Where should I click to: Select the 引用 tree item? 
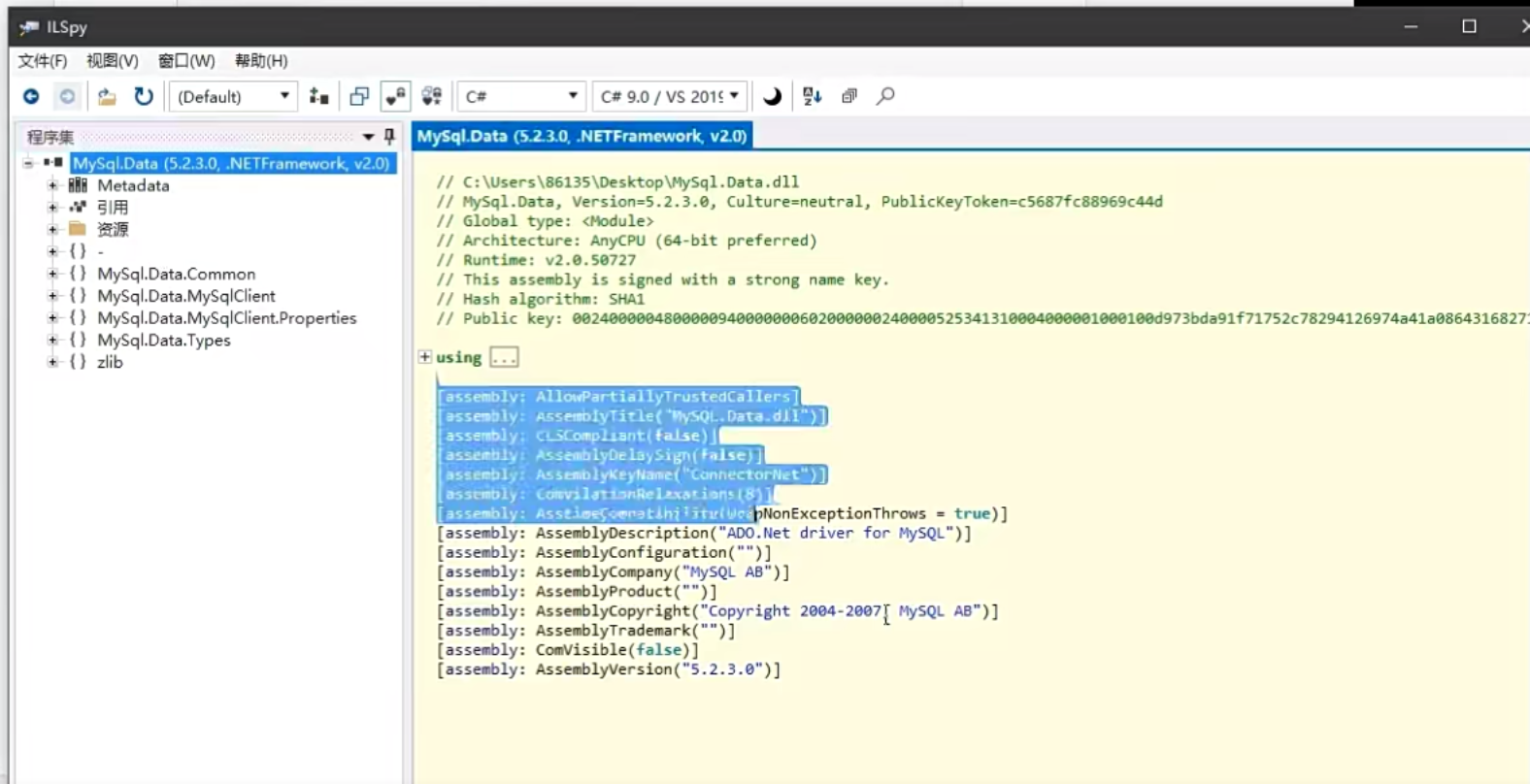click(x=113, y=208)
